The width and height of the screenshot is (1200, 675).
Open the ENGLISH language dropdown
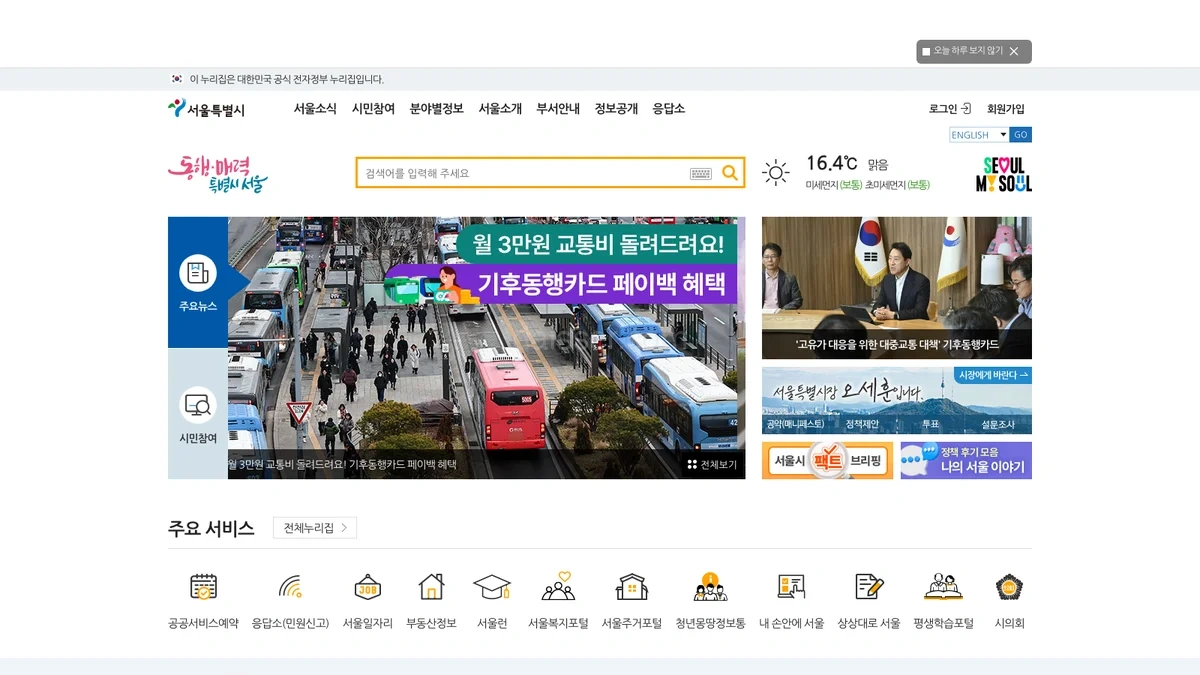coord(979,135)
